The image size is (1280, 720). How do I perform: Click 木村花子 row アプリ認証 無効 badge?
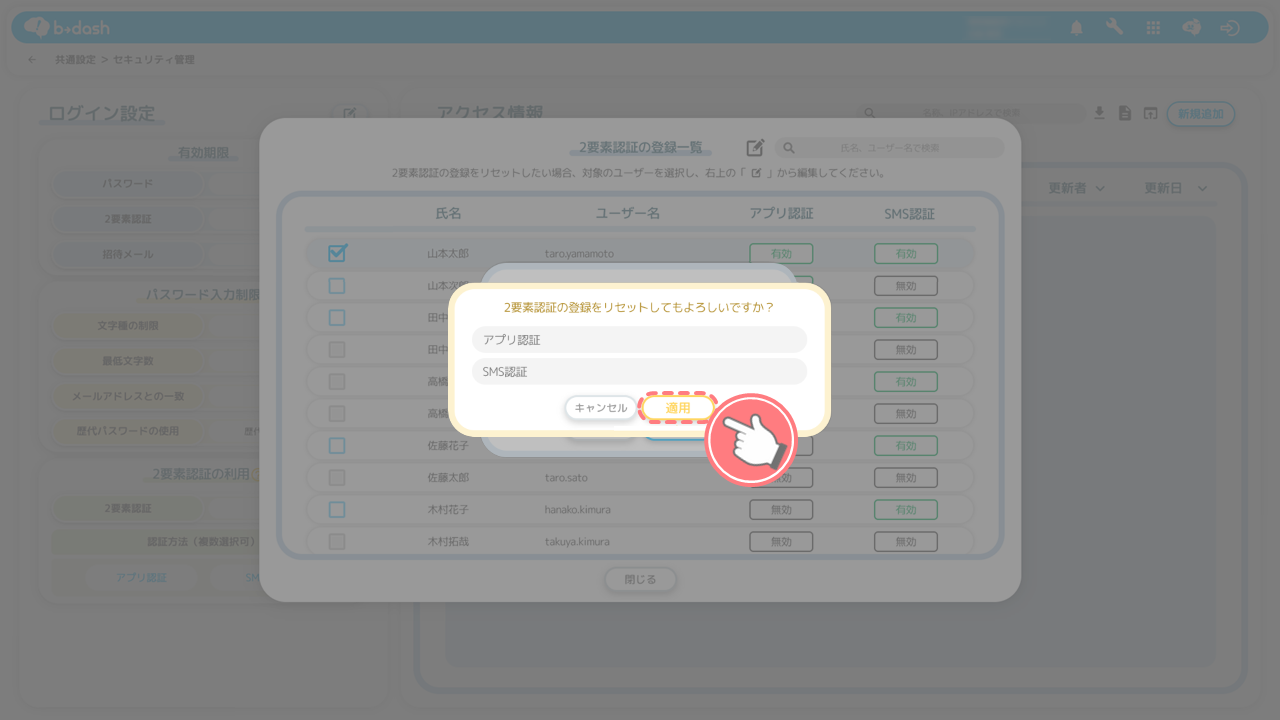781,509
